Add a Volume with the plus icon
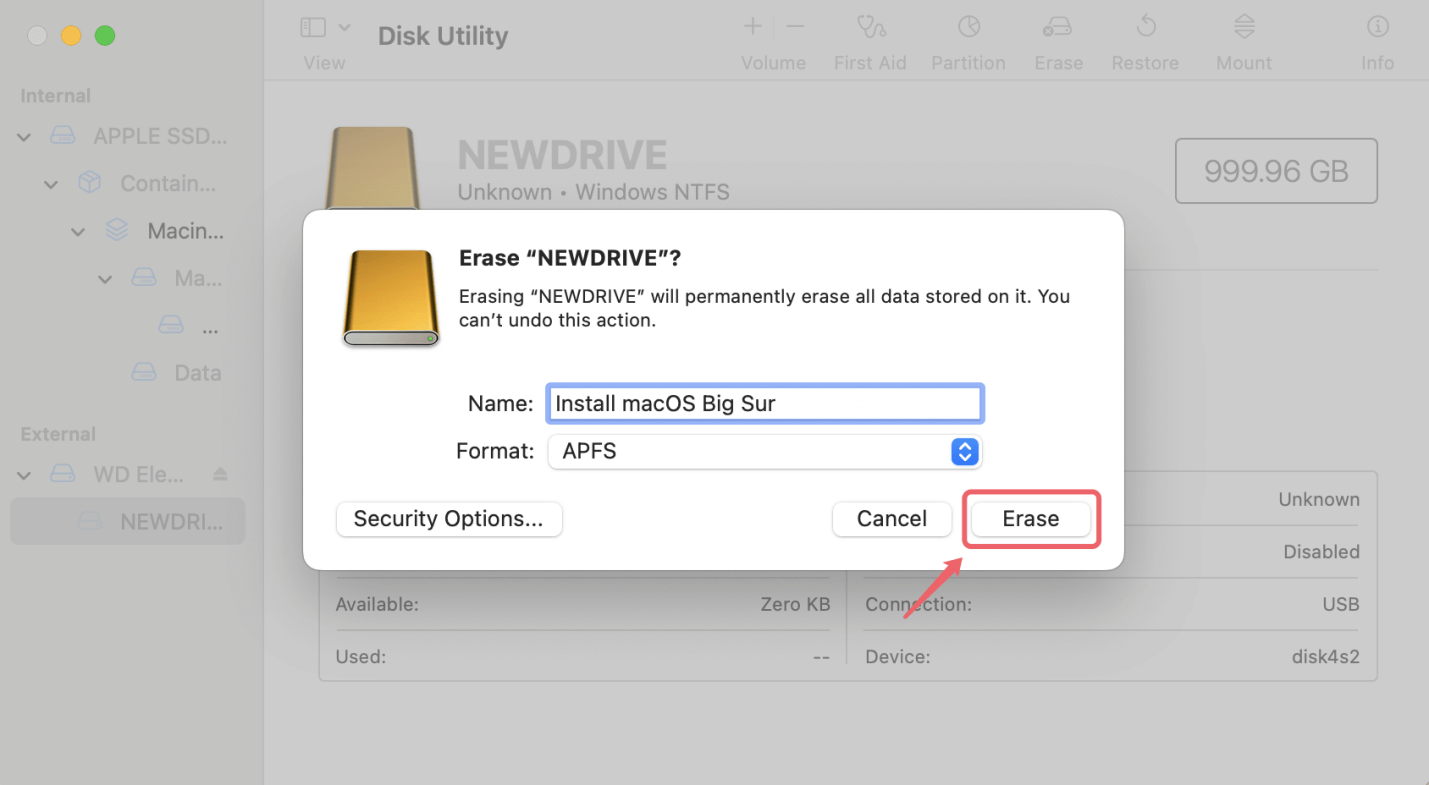 [752, 27]
